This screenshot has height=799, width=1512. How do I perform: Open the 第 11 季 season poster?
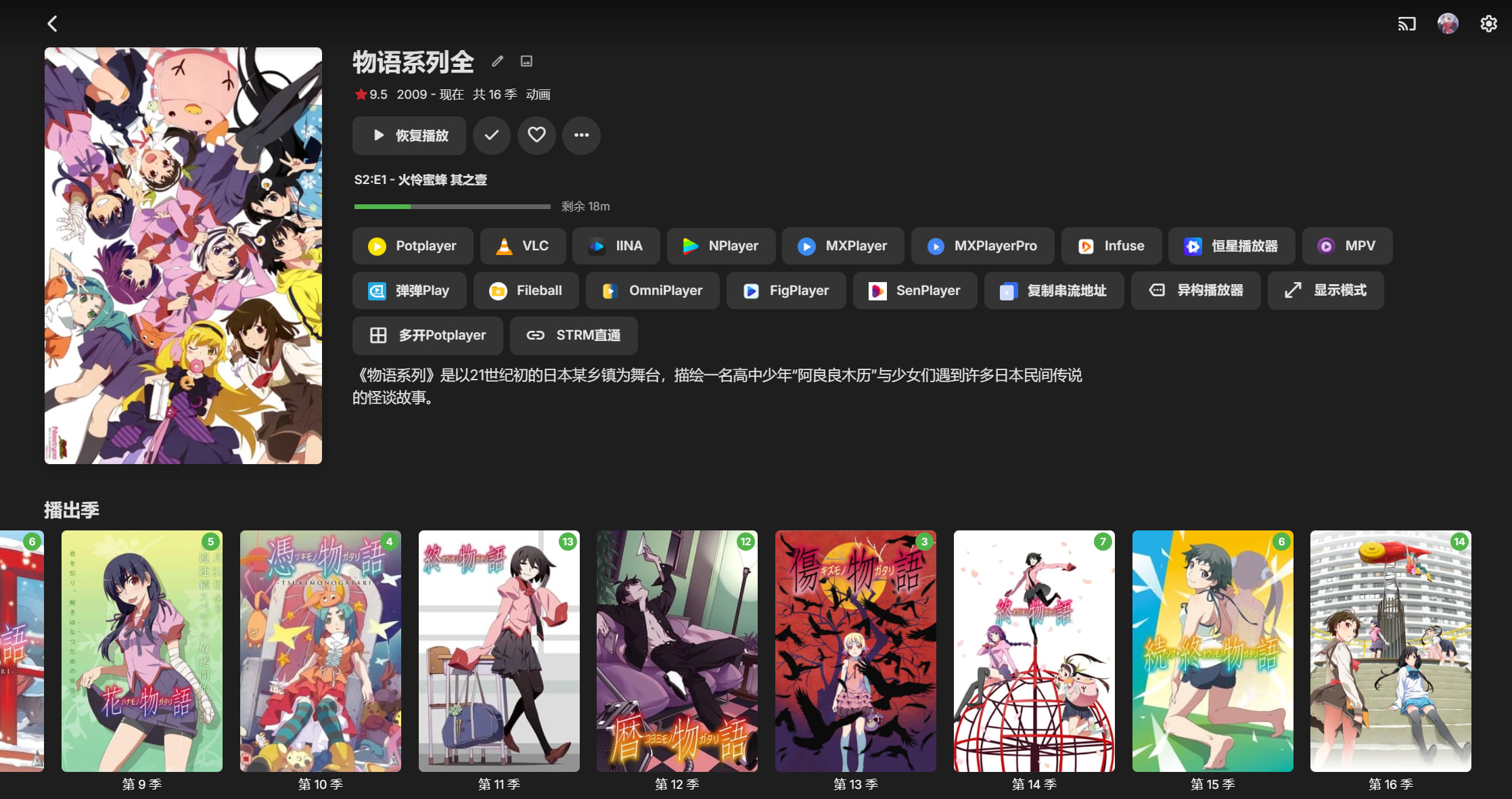pyautogui.click(x=499, y=651)
